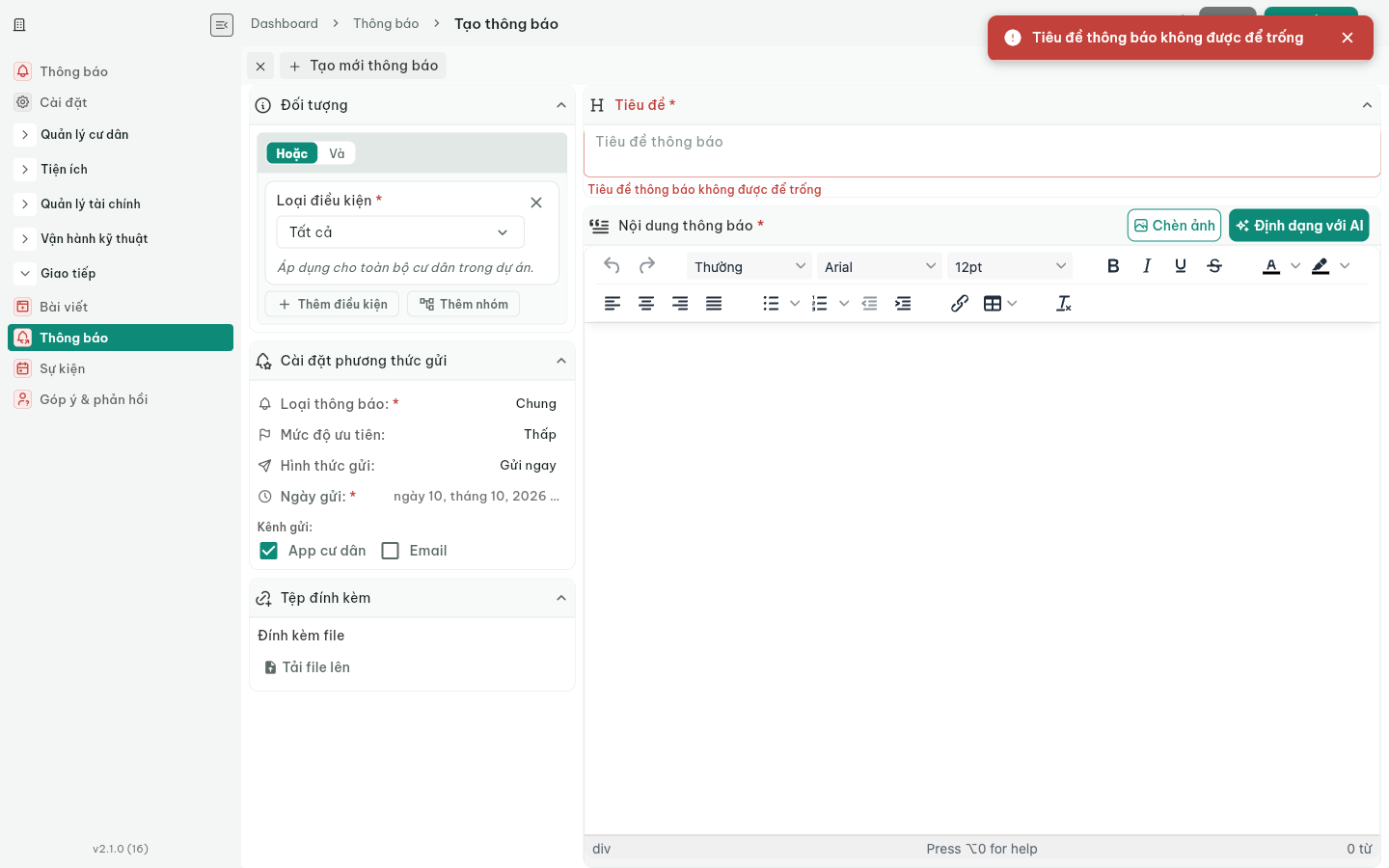Collapse Cài đặt phương thức gửi section
Screen dimensions: 1389x868
tap(561, 361)
